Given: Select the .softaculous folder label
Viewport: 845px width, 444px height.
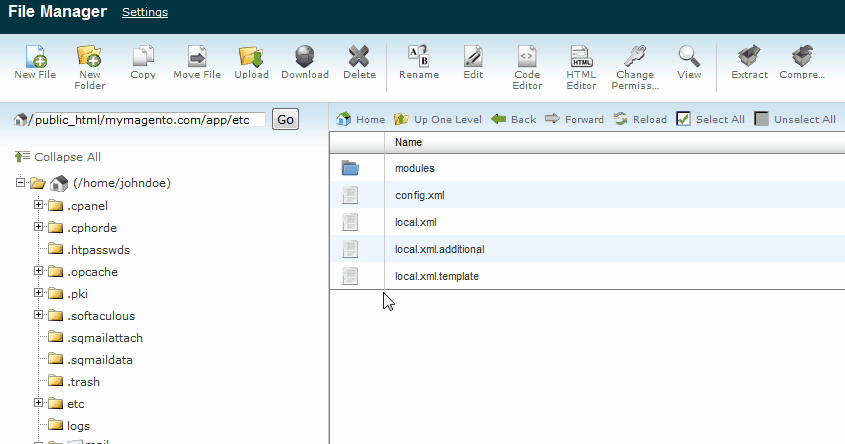Looking at the screenshot, I should (101, 316).
